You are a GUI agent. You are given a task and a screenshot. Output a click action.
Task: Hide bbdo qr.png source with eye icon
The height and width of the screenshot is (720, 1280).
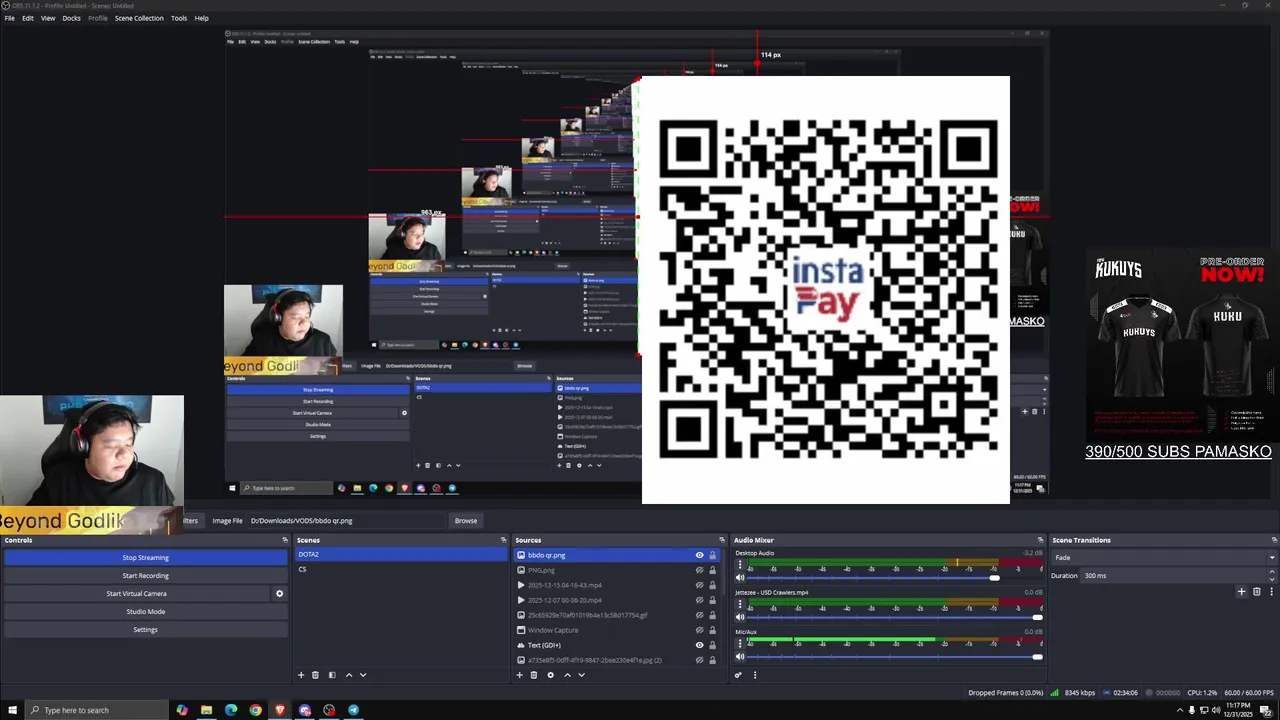[x=699, y=555]
